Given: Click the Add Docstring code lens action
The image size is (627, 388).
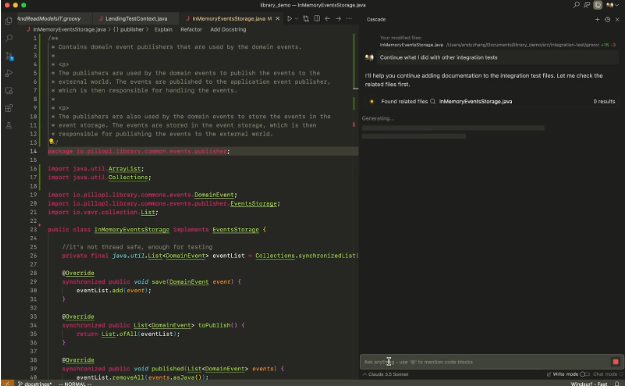Looking at the screenshot, I should coord(229,30).
